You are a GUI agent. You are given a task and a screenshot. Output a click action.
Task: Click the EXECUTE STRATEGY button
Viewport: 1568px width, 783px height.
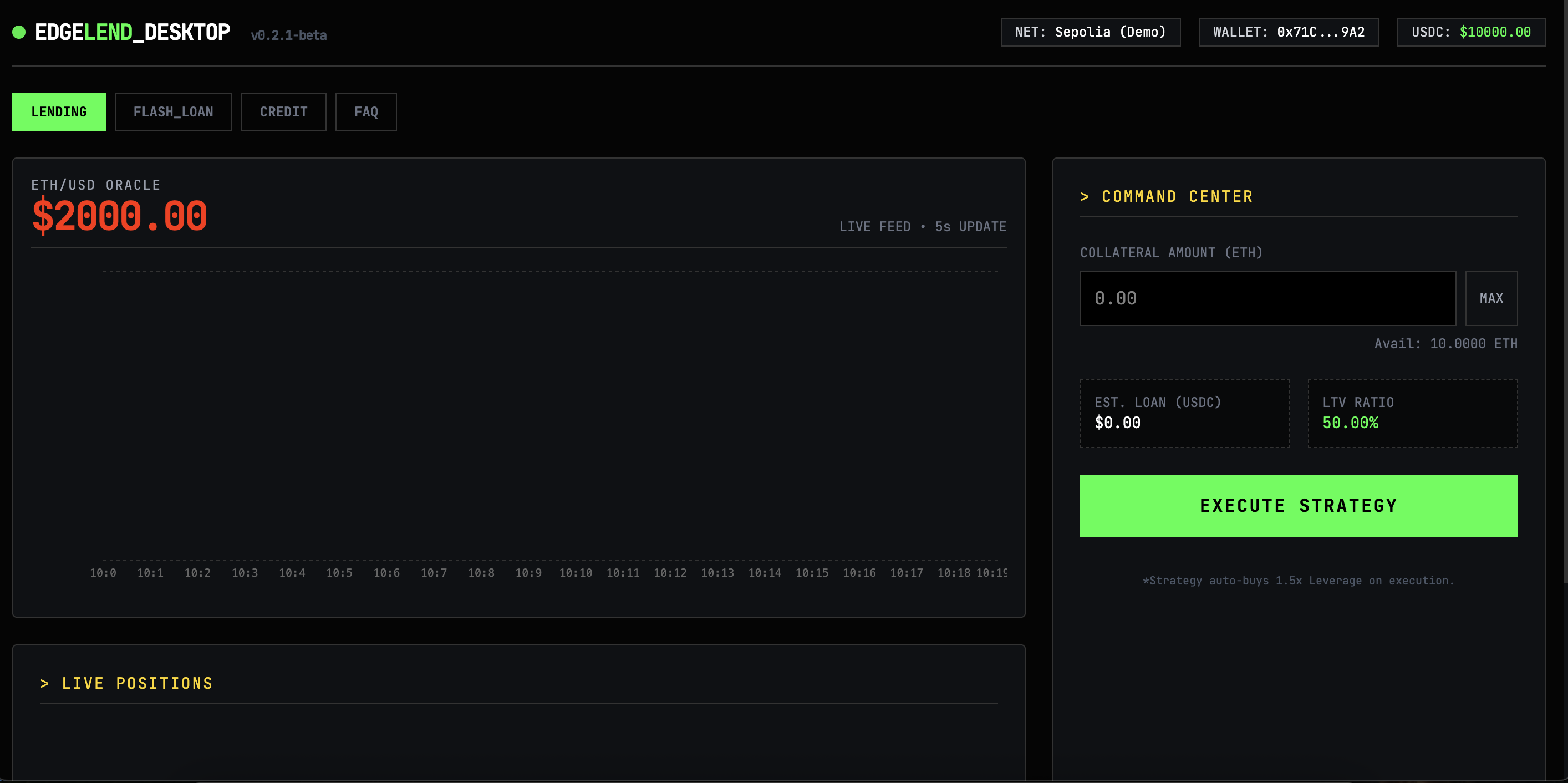click(1299, 505)
